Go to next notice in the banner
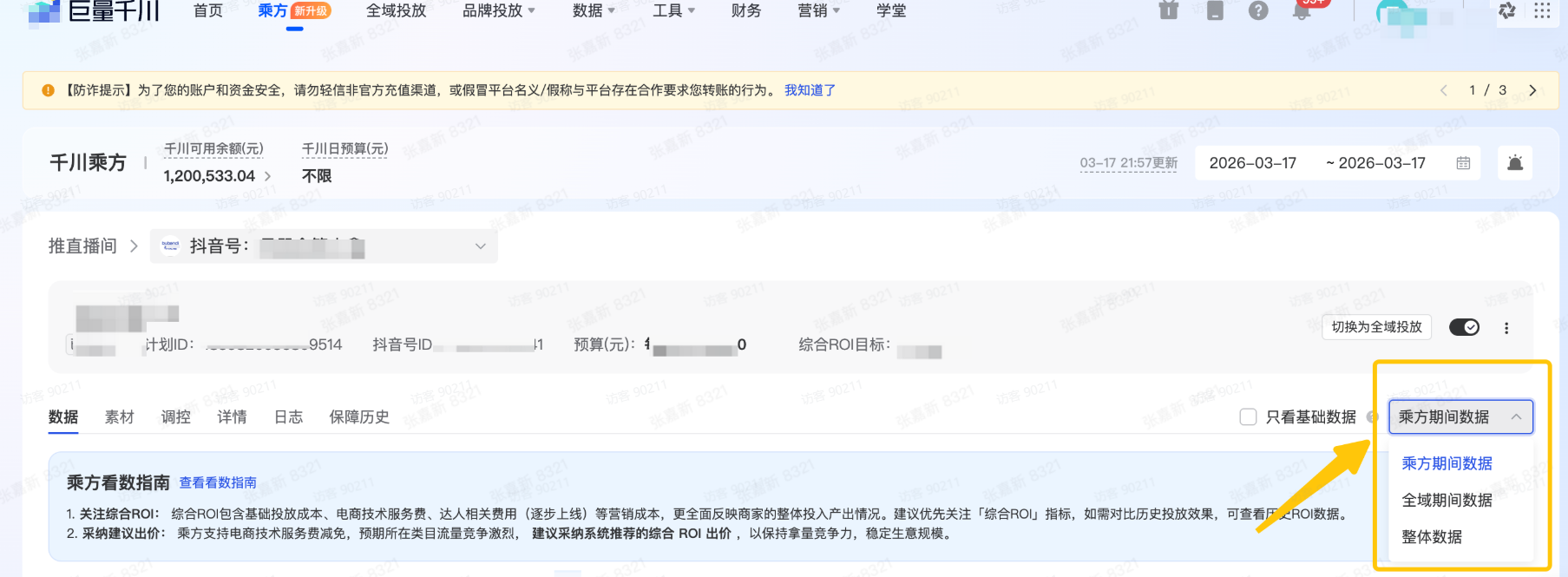 click(x=1532, y=90)
